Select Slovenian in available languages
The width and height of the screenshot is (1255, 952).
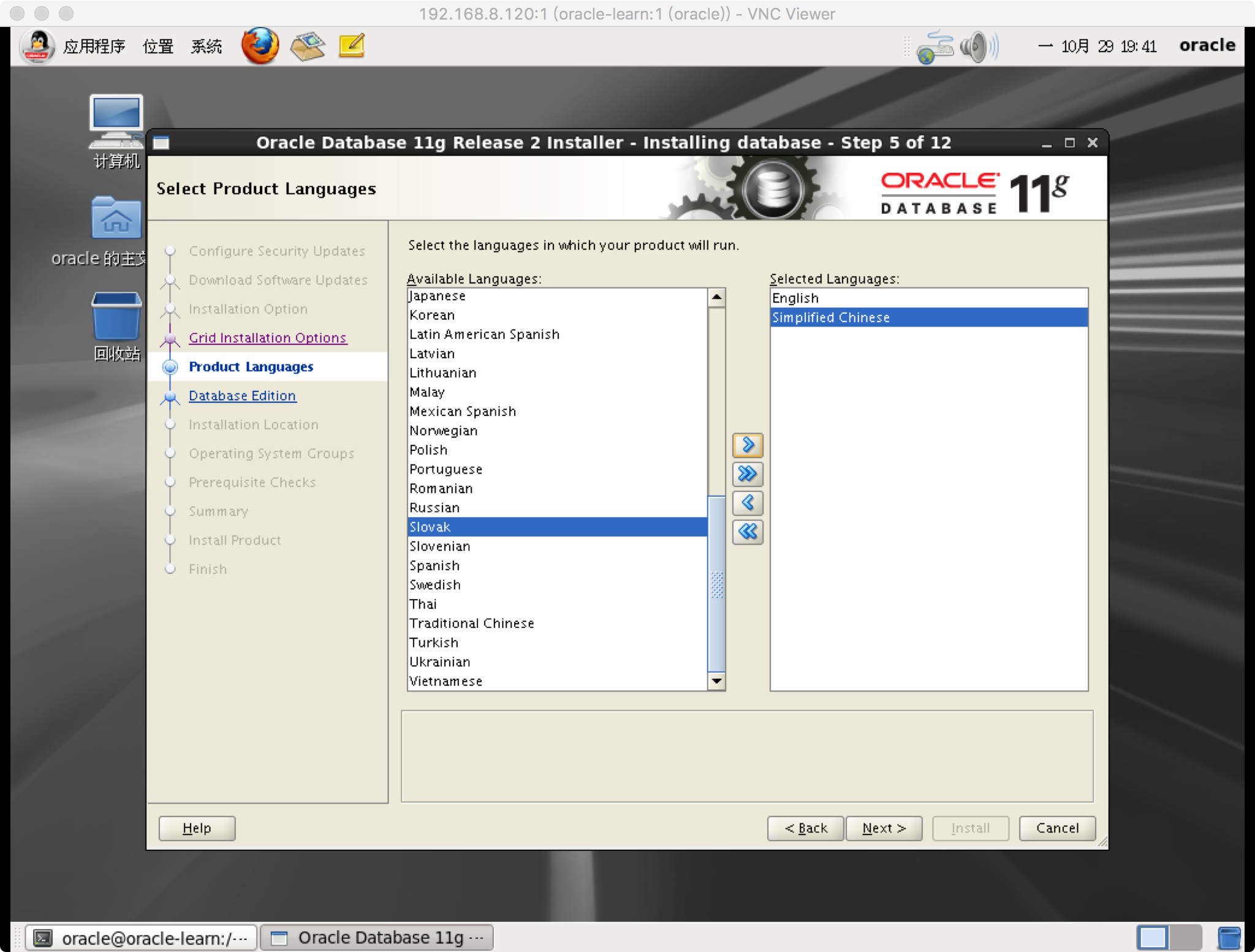click(557, 546)
